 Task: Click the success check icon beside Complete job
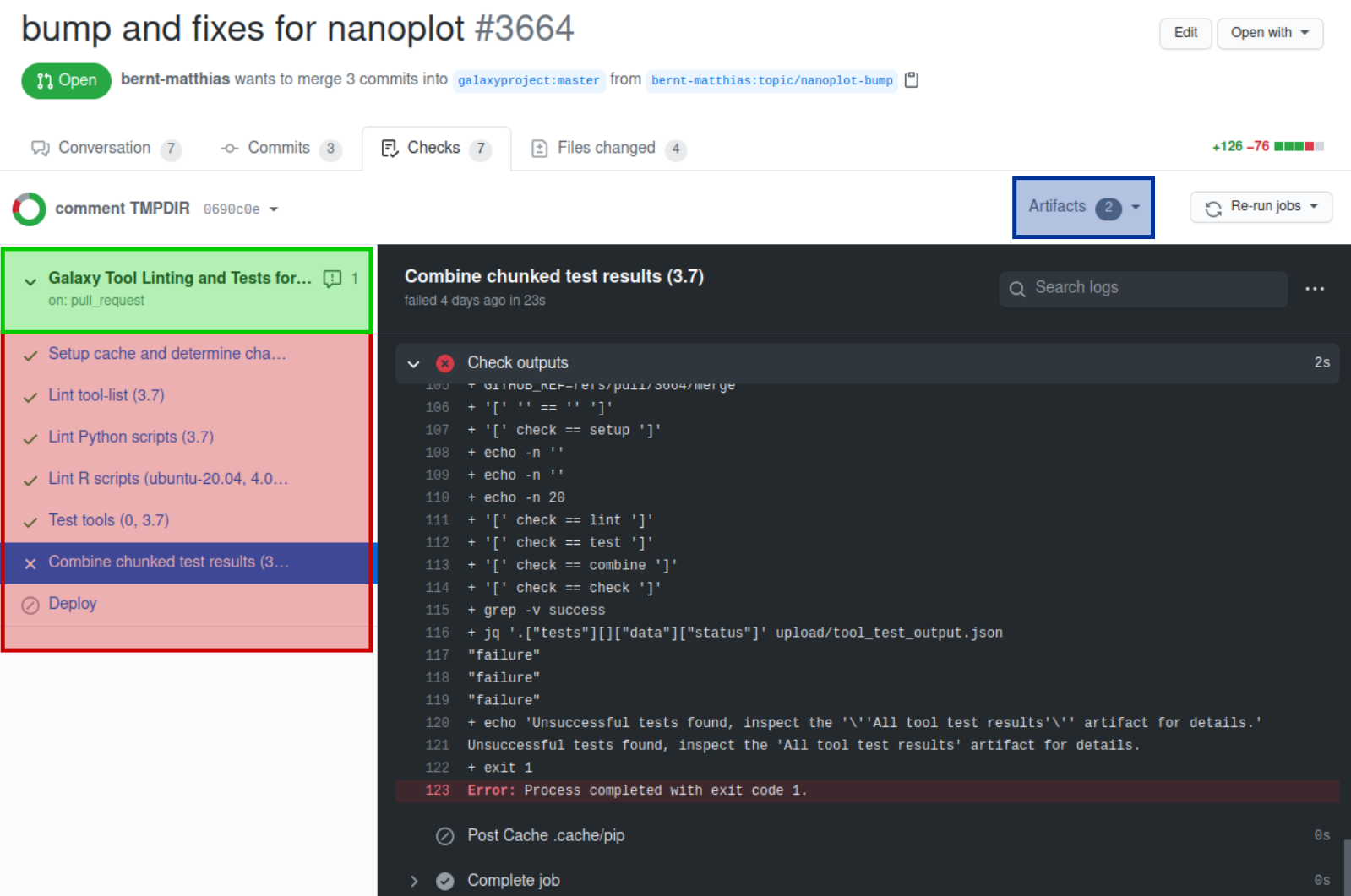point(445,881)
